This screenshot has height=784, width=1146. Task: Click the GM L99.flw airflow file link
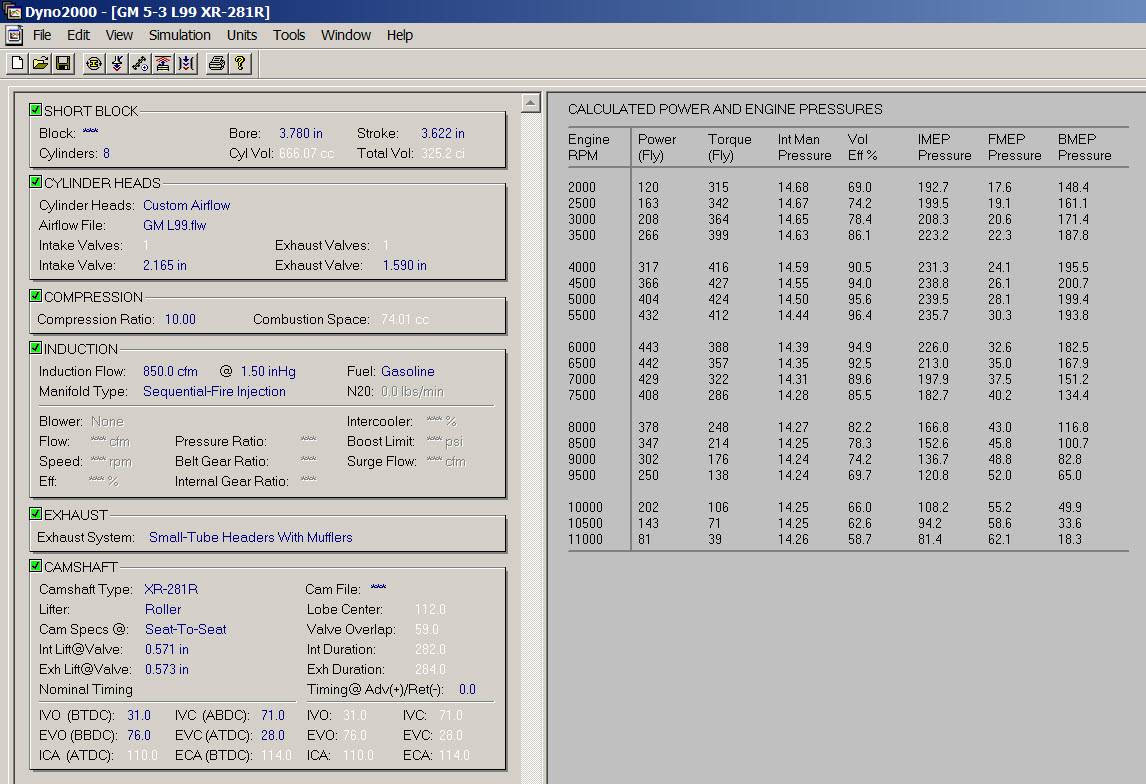pos(174,225)
